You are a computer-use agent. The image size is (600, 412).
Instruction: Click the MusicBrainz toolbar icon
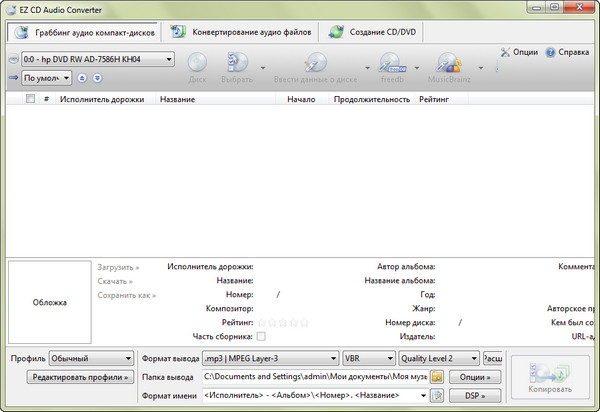coord(449,68)
